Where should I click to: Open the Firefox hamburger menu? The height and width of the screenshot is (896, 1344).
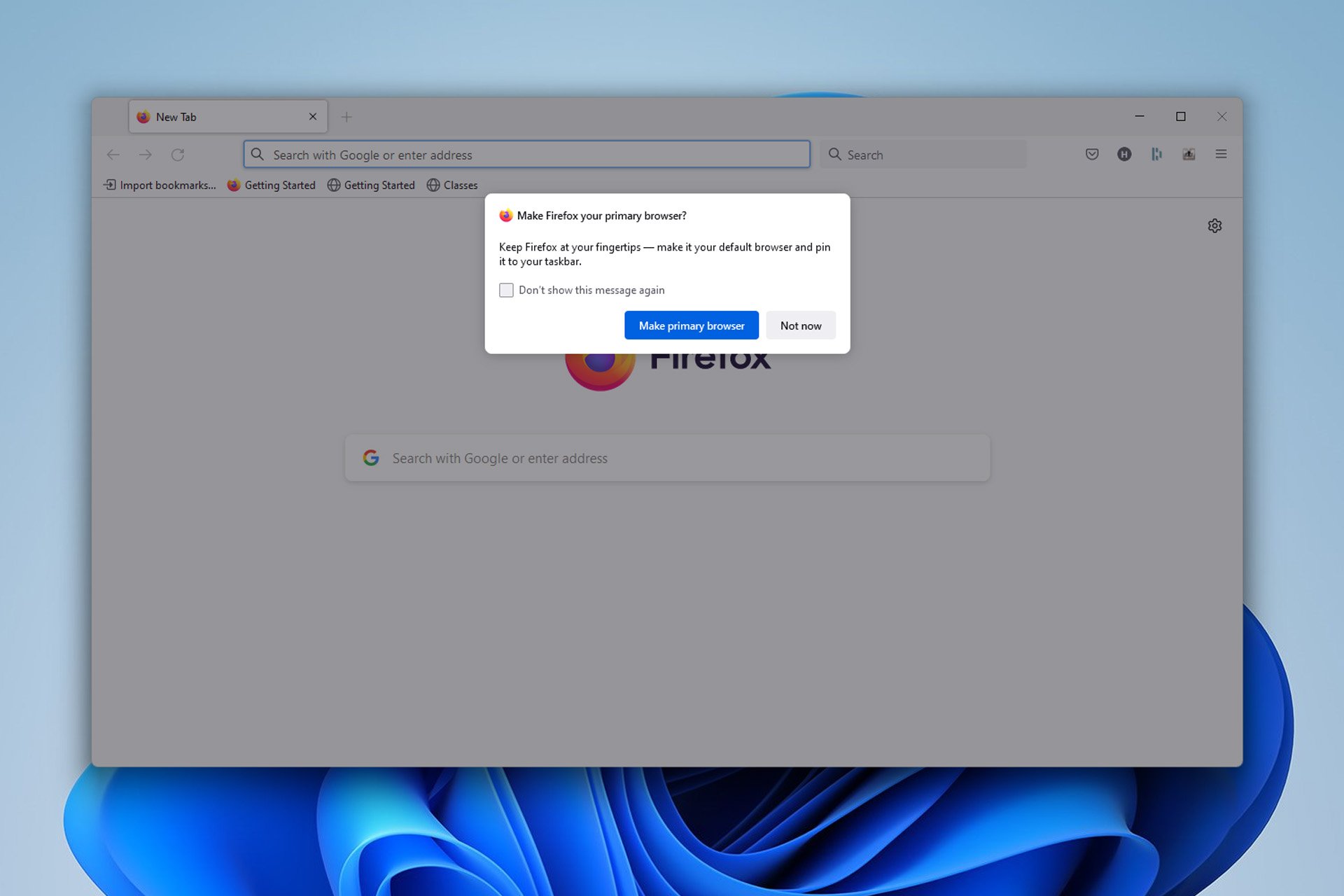[1221, 154]
